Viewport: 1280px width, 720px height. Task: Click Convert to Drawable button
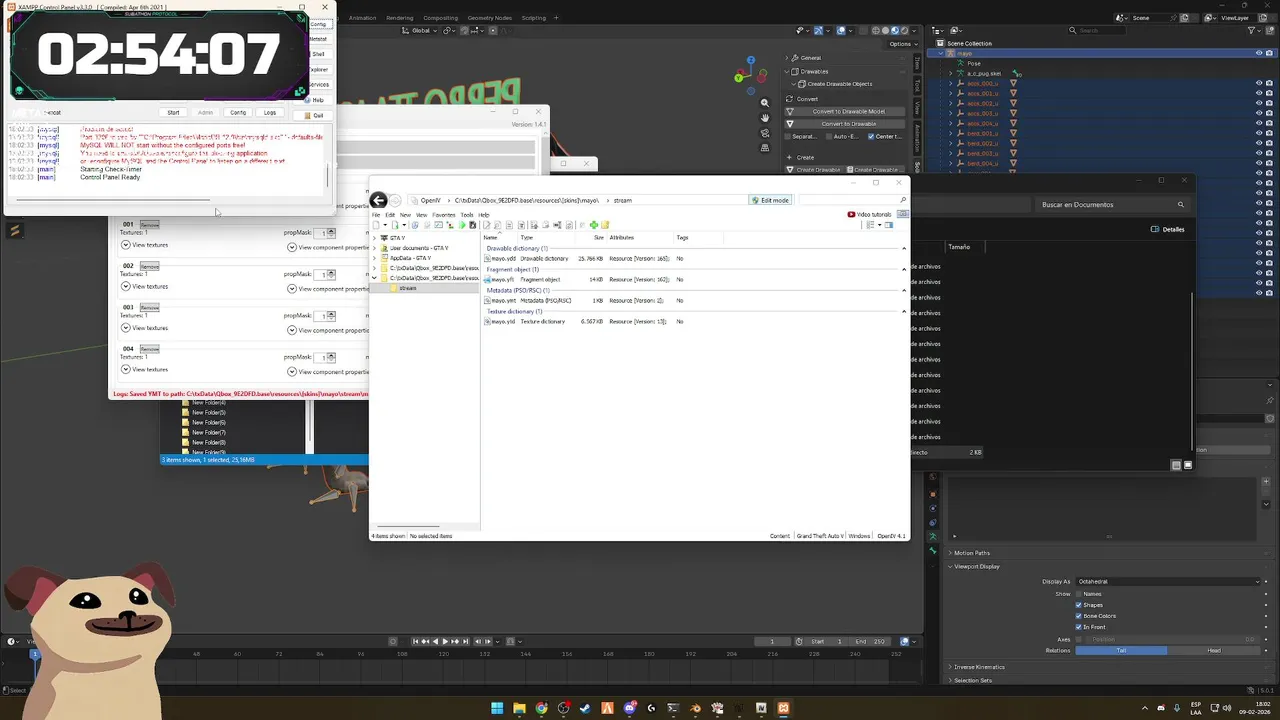click(x=848, y=124)
